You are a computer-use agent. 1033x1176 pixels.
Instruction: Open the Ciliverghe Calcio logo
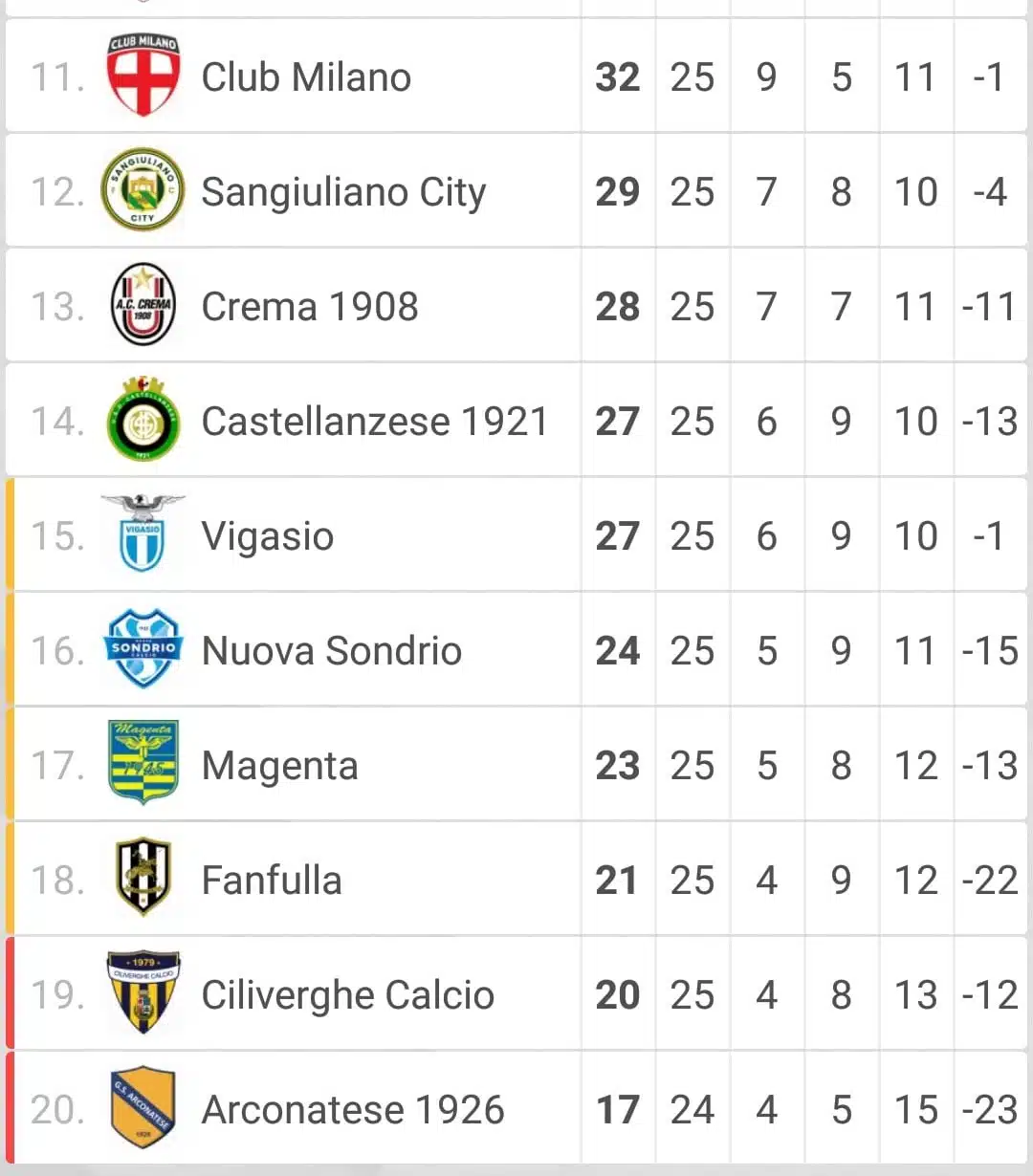[x=143, y=992]
